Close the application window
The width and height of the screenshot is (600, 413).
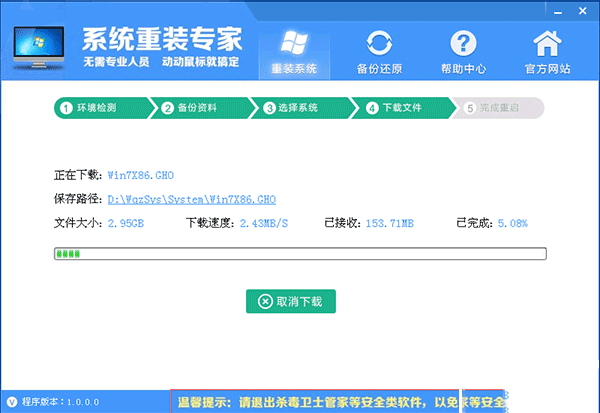582,11
